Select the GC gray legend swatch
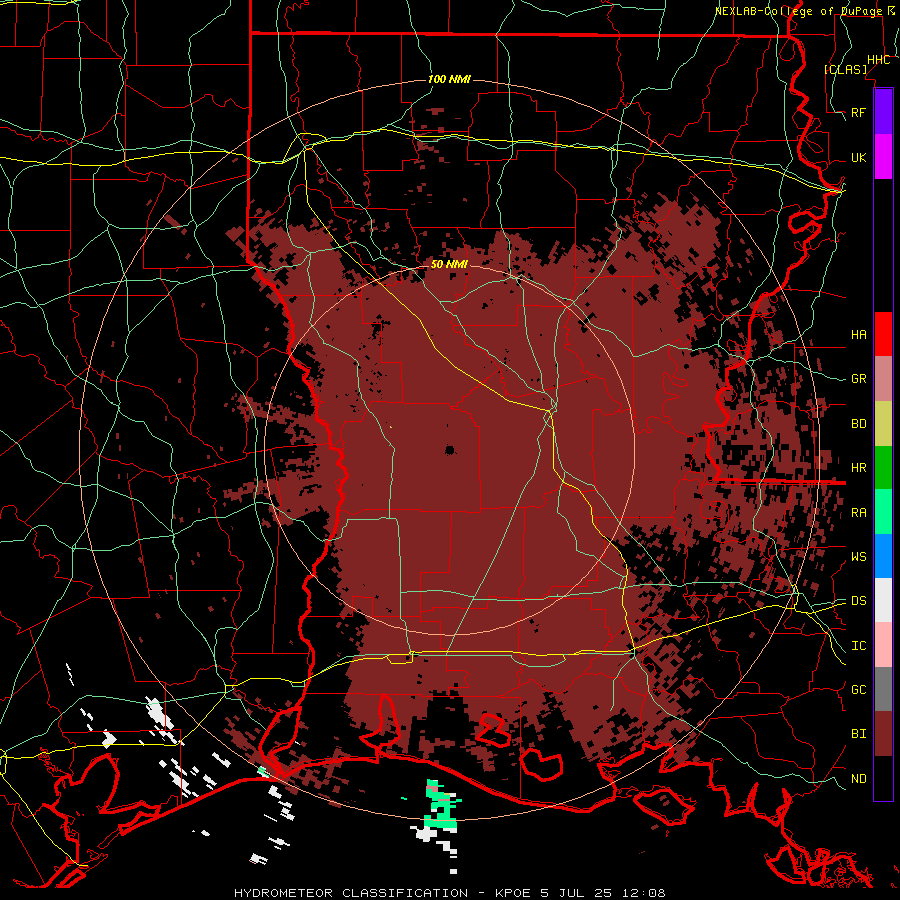This screenshot has height=900, width=900. coord(883,689)
